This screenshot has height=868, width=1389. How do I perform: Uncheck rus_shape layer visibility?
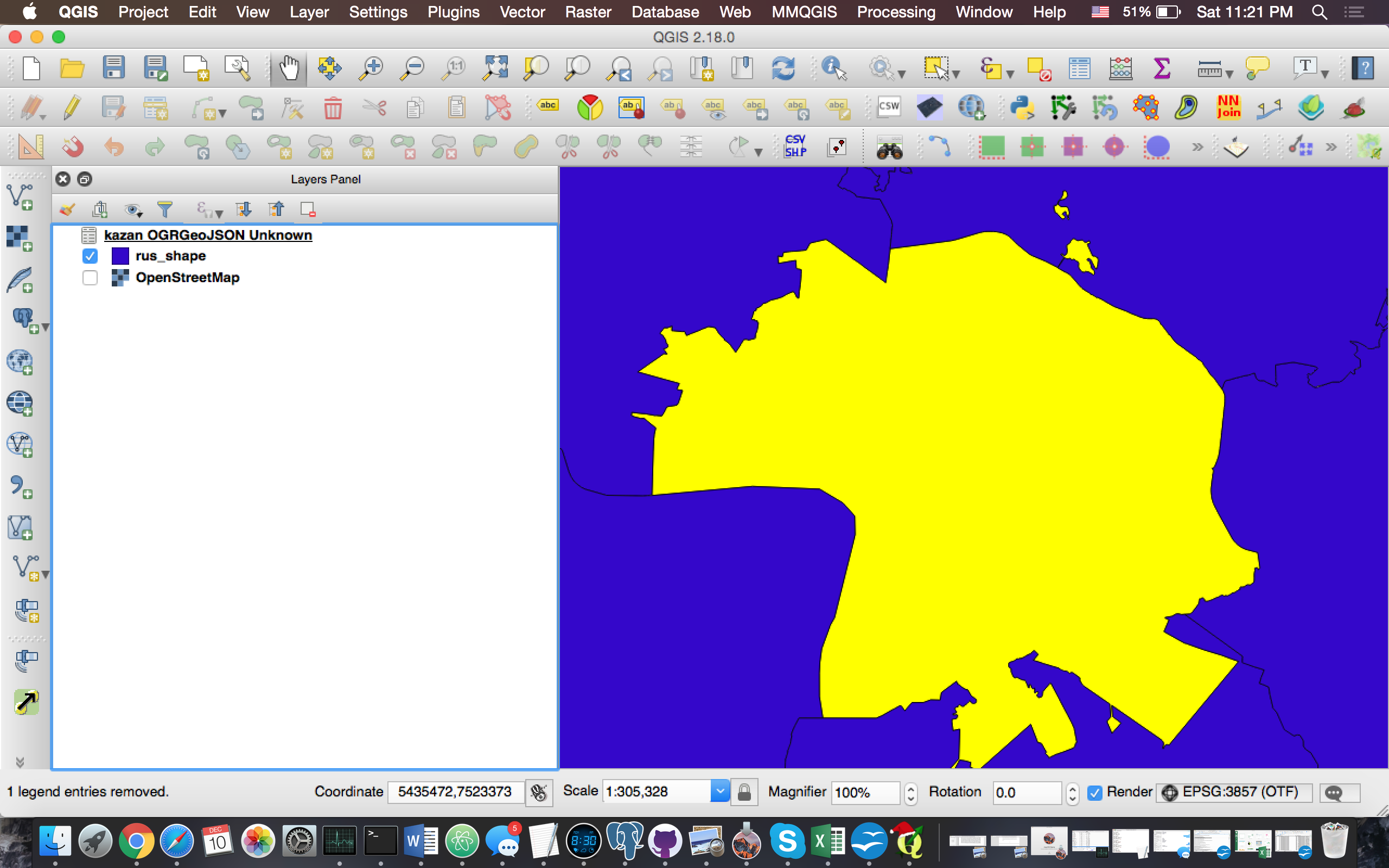coord(90,256)
